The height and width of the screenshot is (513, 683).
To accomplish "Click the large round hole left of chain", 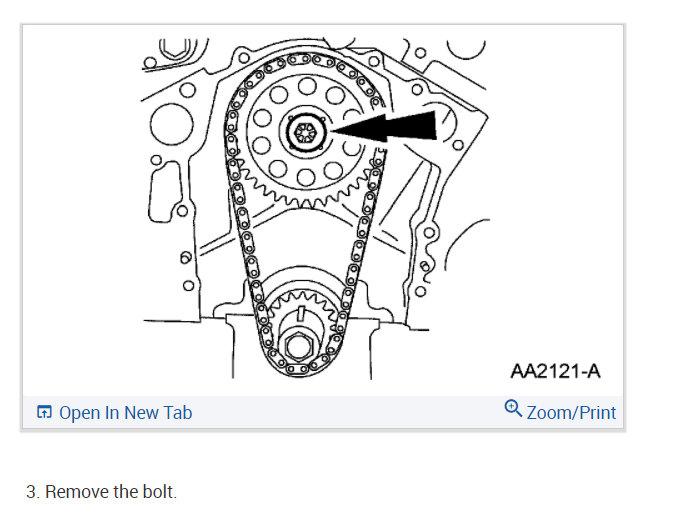I will coord(171,124).
